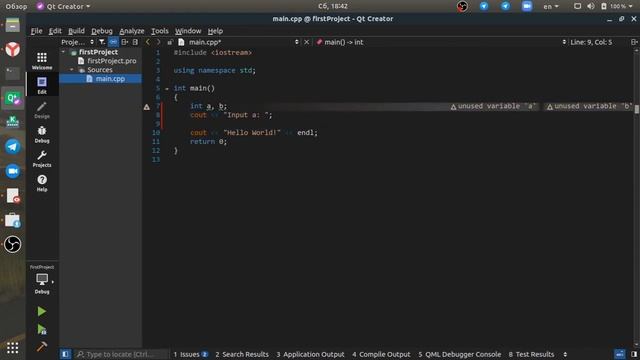
Task: Toggle the file writable lock icon
Action: tap(170, 42)
